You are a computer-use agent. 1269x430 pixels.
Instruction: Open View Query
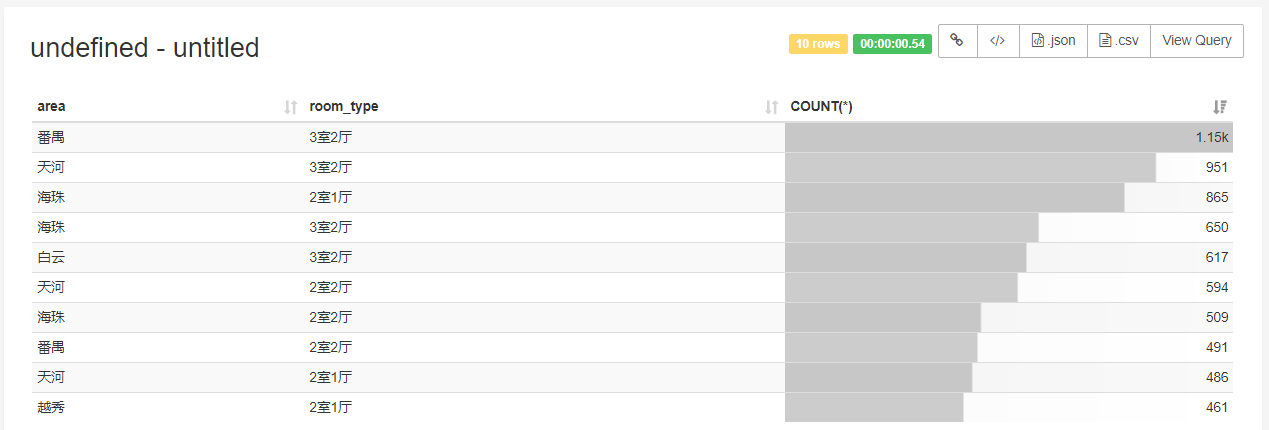tap(1197, 41)
